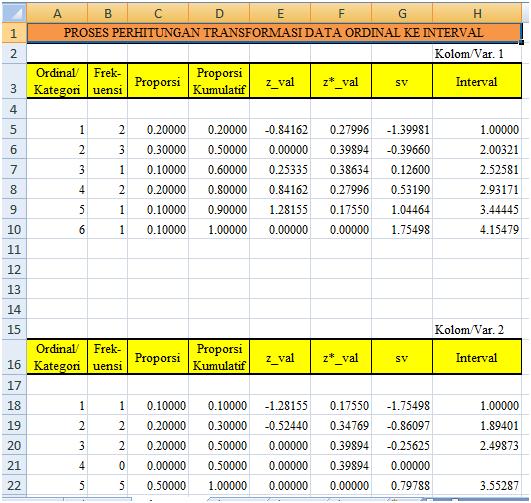
Task: Select cell with value 0.38634
Action: coord(341,169)
